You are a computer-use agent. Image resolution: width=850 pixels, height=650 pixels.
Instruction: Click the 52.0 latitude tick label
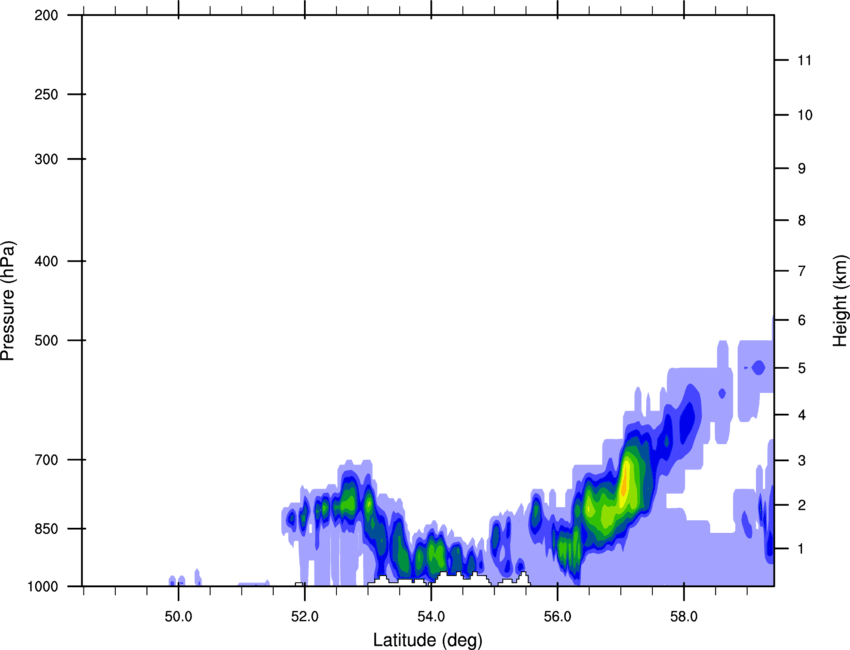pyautogui.click(x=304, y=614)
